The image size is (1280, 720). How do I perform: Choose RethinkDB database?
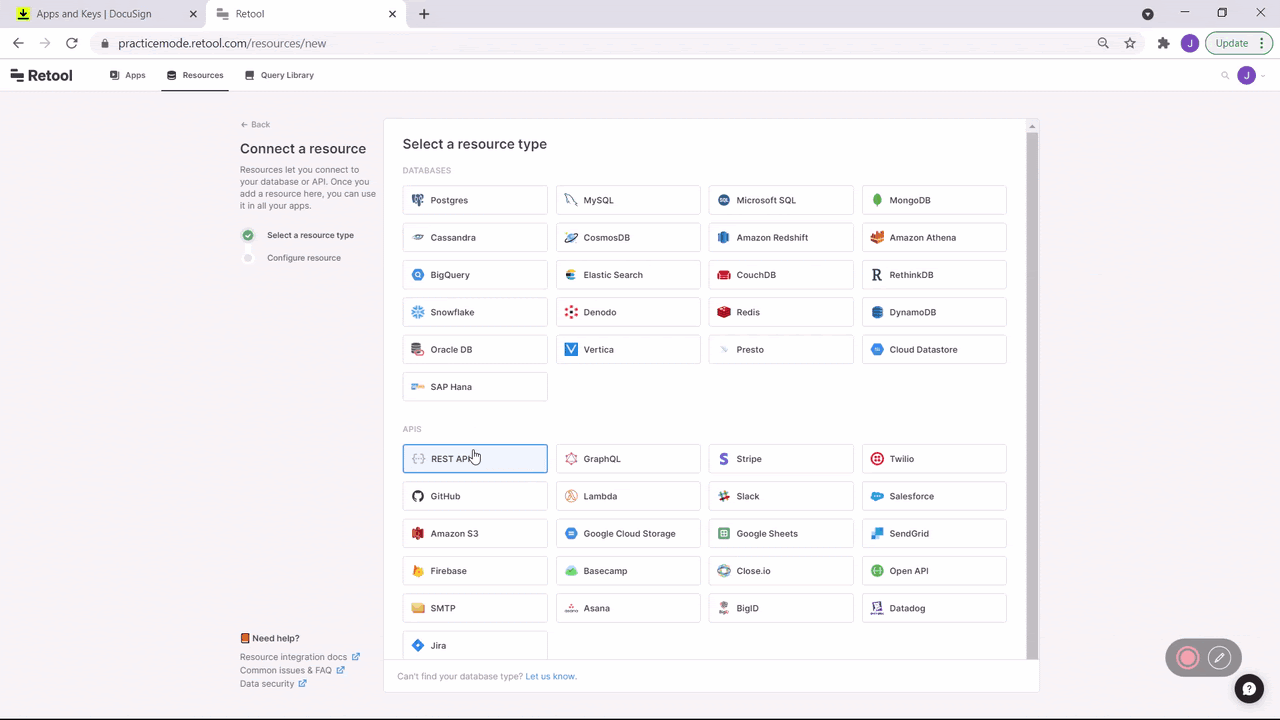point(934,275)
